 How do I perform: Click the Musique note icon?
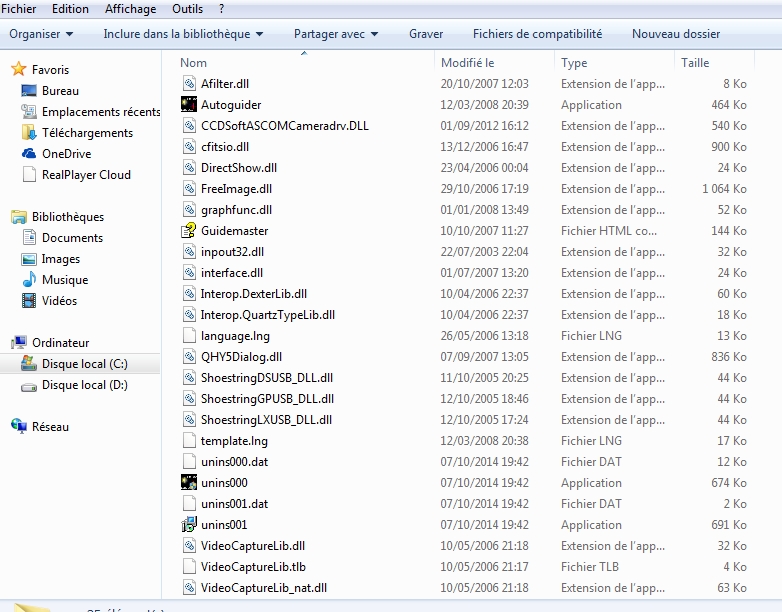29,279
